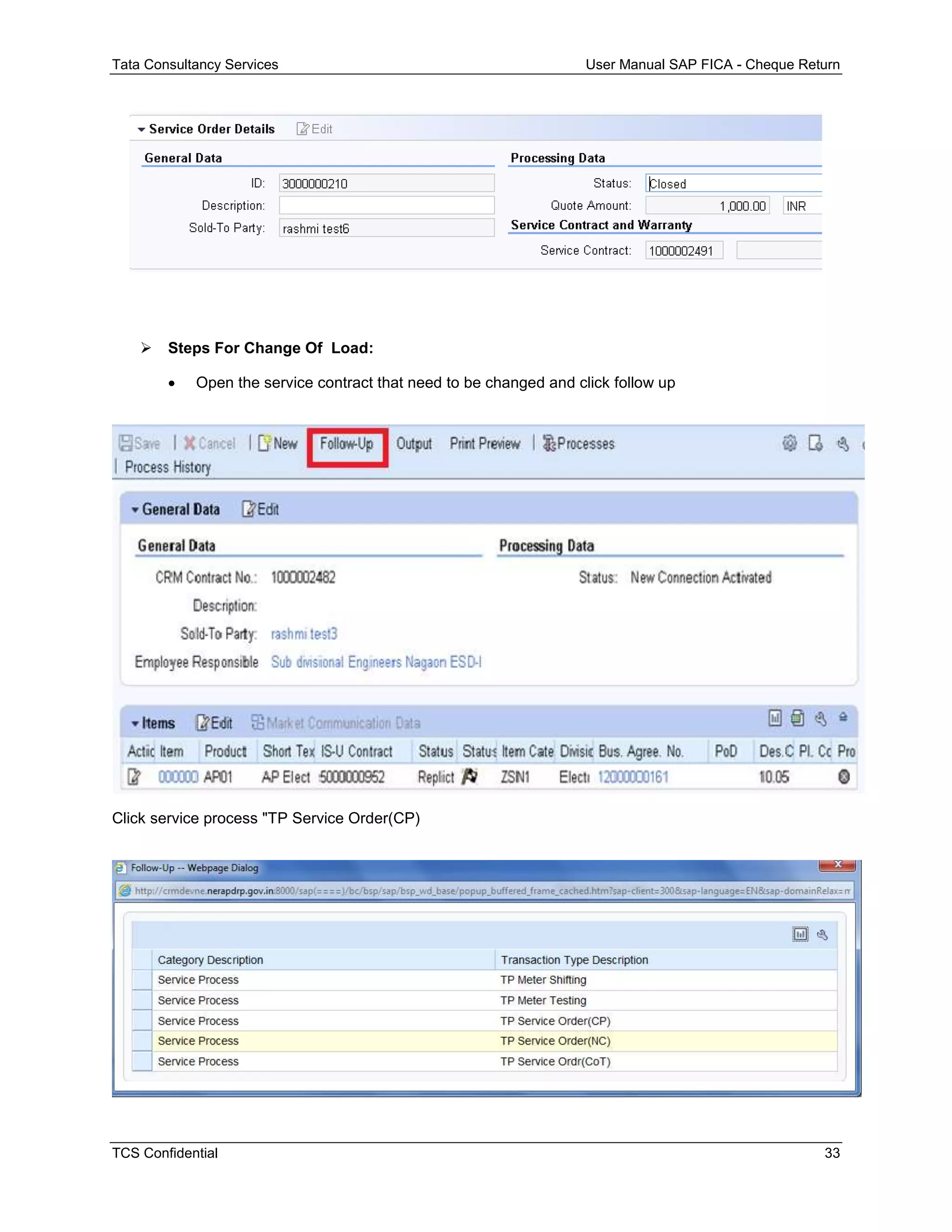Click the row selector beside TP Service Order(CP)
Screen dimensions: 952x1232
click(142, 1021)
